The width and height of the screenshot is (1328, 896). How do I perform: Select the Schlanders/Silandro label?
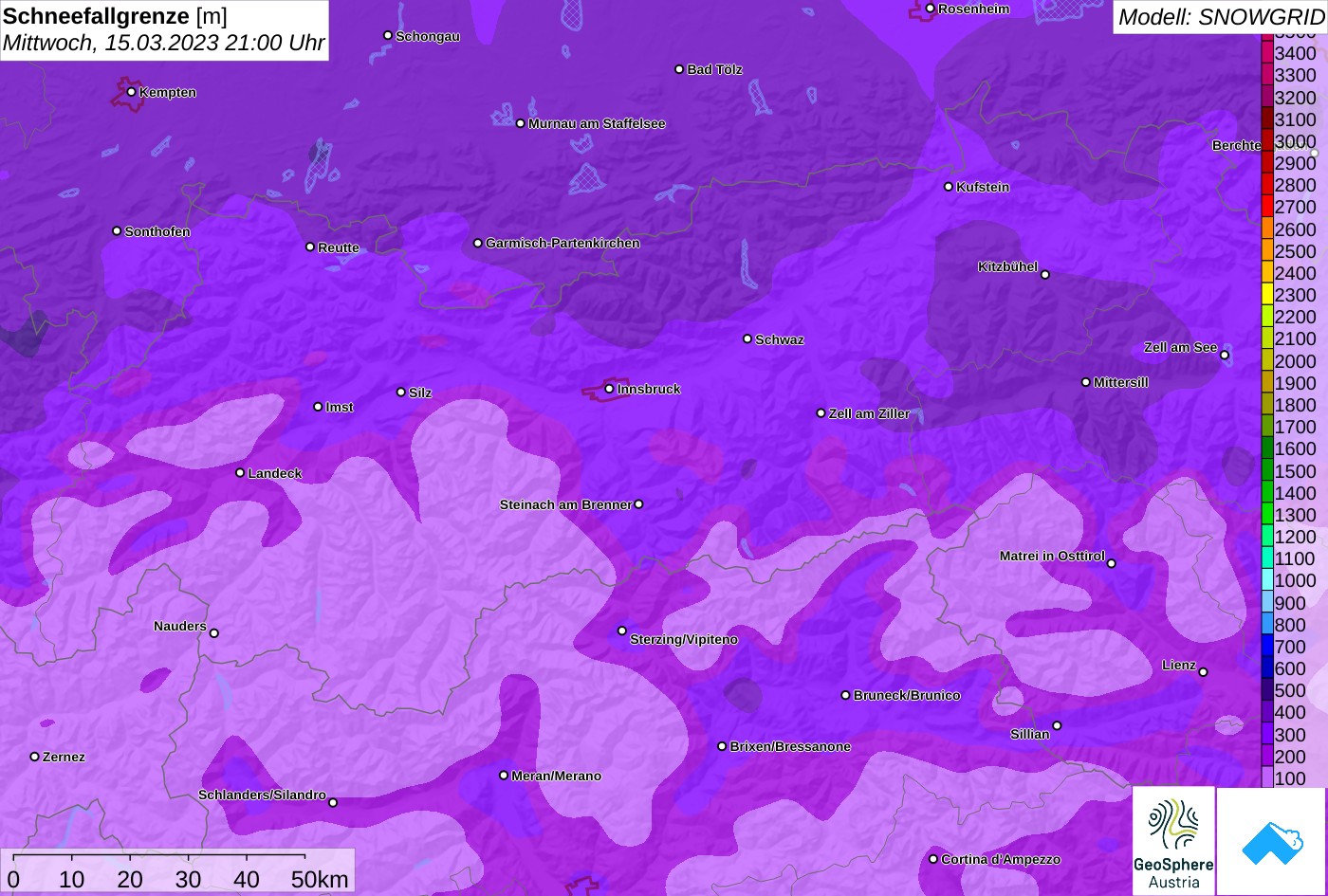(x=262, y=795)
